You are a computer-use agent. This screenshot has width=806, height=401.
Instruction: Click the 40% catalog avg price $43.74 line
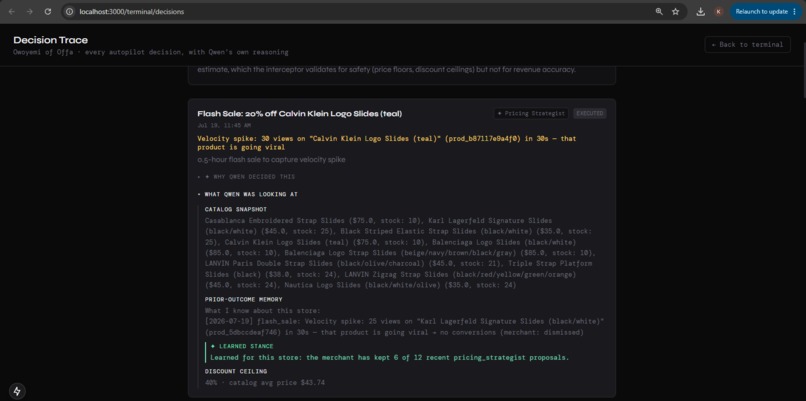(x=265, y=382)
